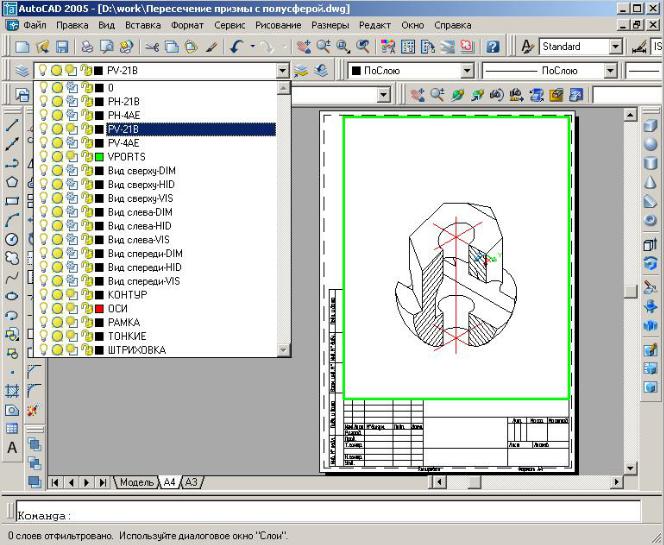Toggle freeze sun icon for layer РАМКА
The height and width of the screenshot is (545, 664).
click(x=57, y=322)
